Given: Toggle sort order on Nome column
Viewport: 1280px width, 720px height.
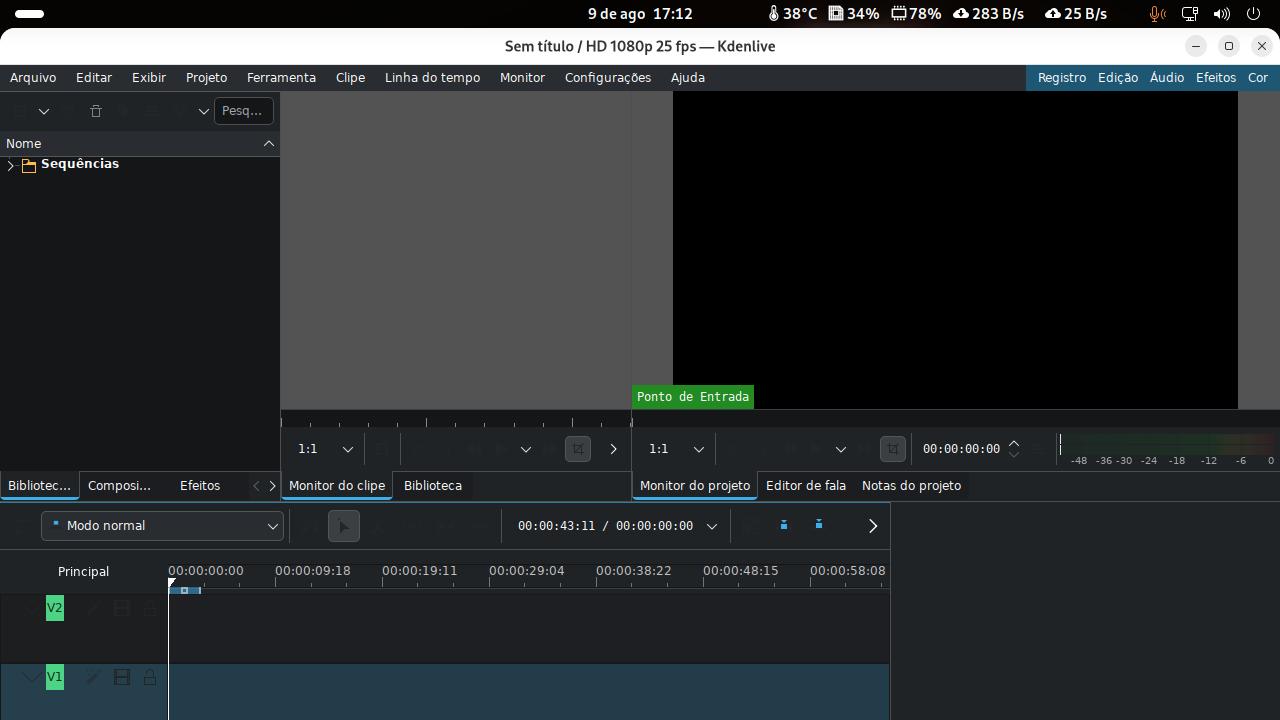Looking at the screenshot, I should 140,143.
